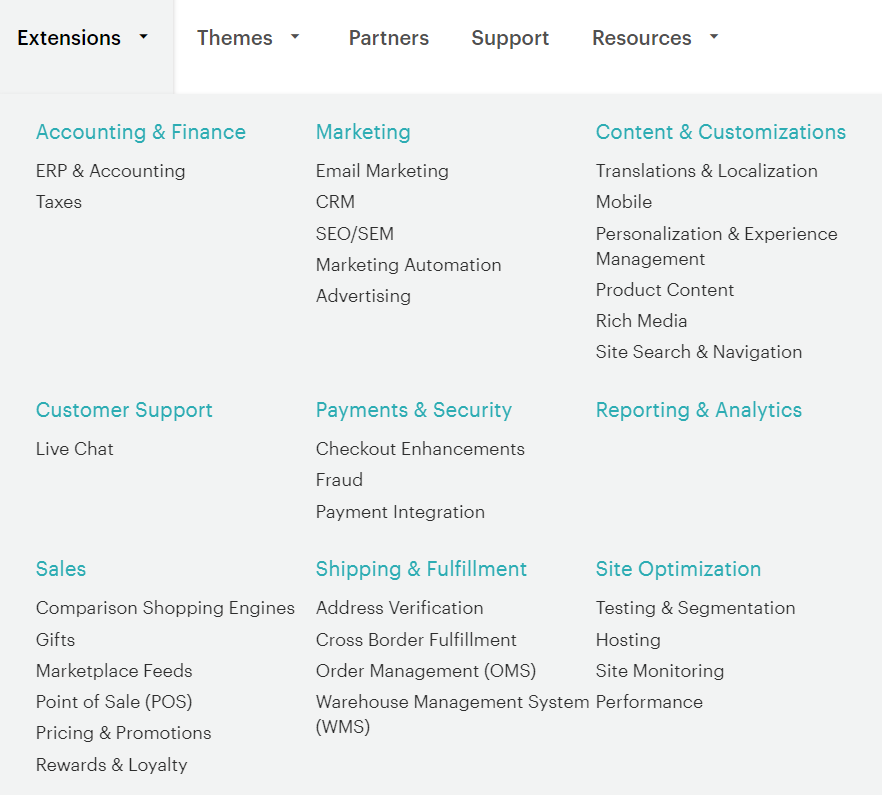
Task: Open Point of Sale (POS) link
Action: (x=114, y=702)
